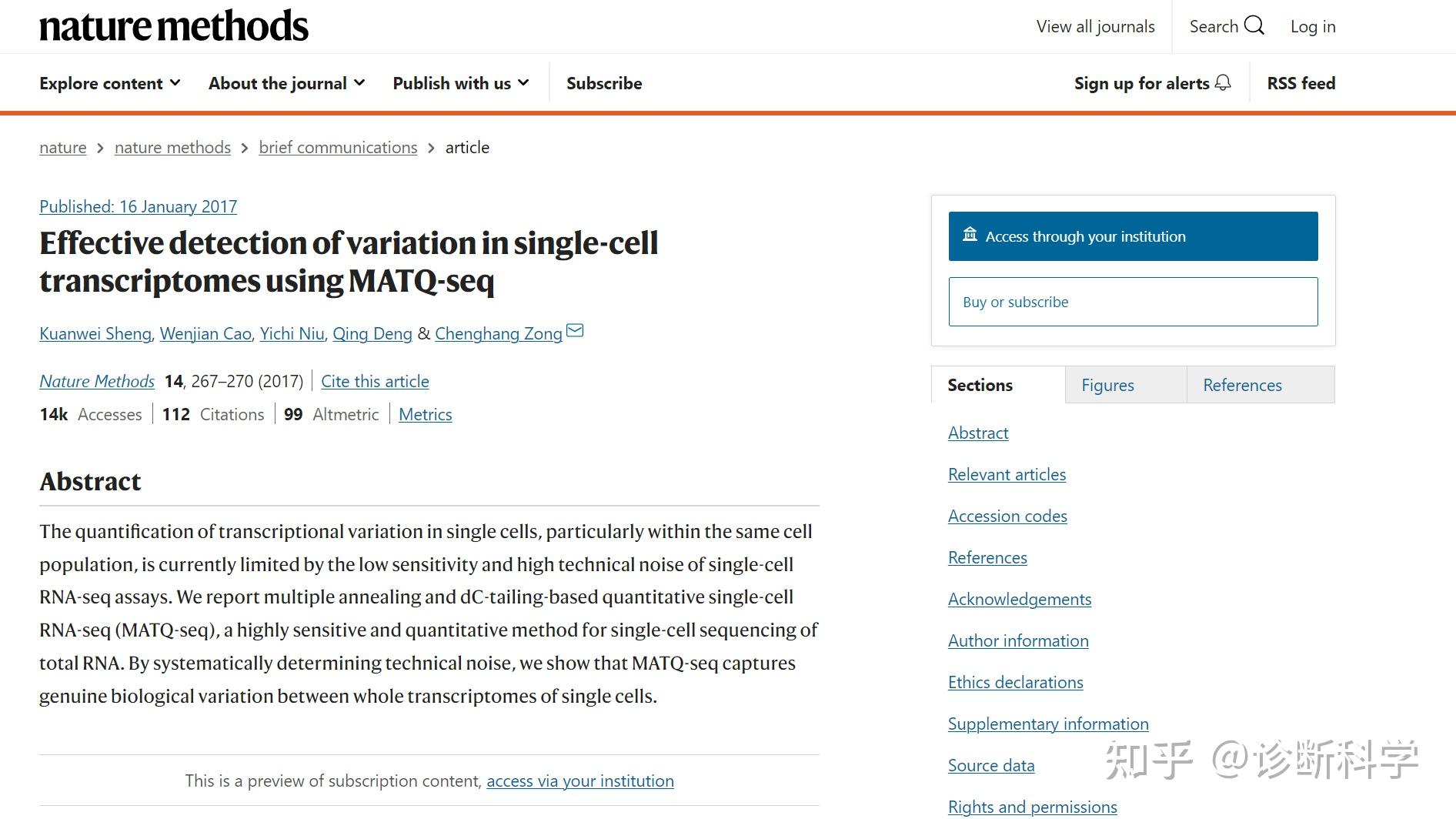This screenshot has height=819, width=1456.
Task: Click the Buy or subscribe button
Action: coord(1133,302)
